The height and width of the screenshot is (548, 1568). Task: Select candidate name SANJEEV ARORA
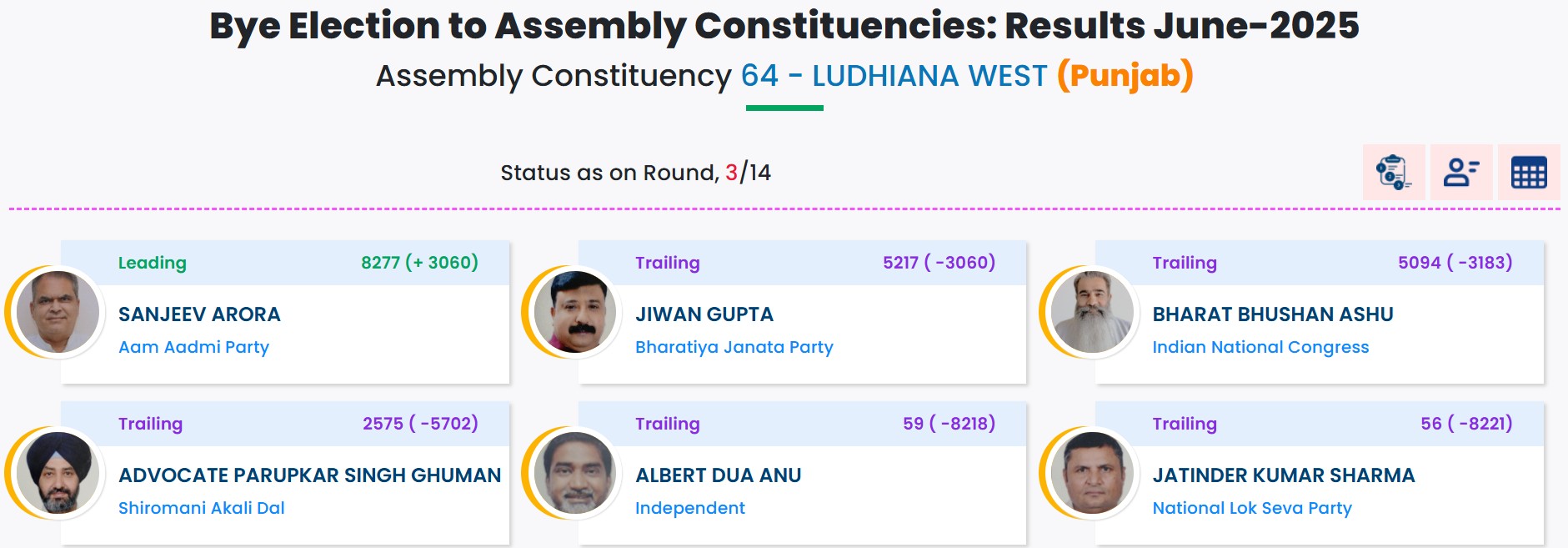[x=199, y=314]
